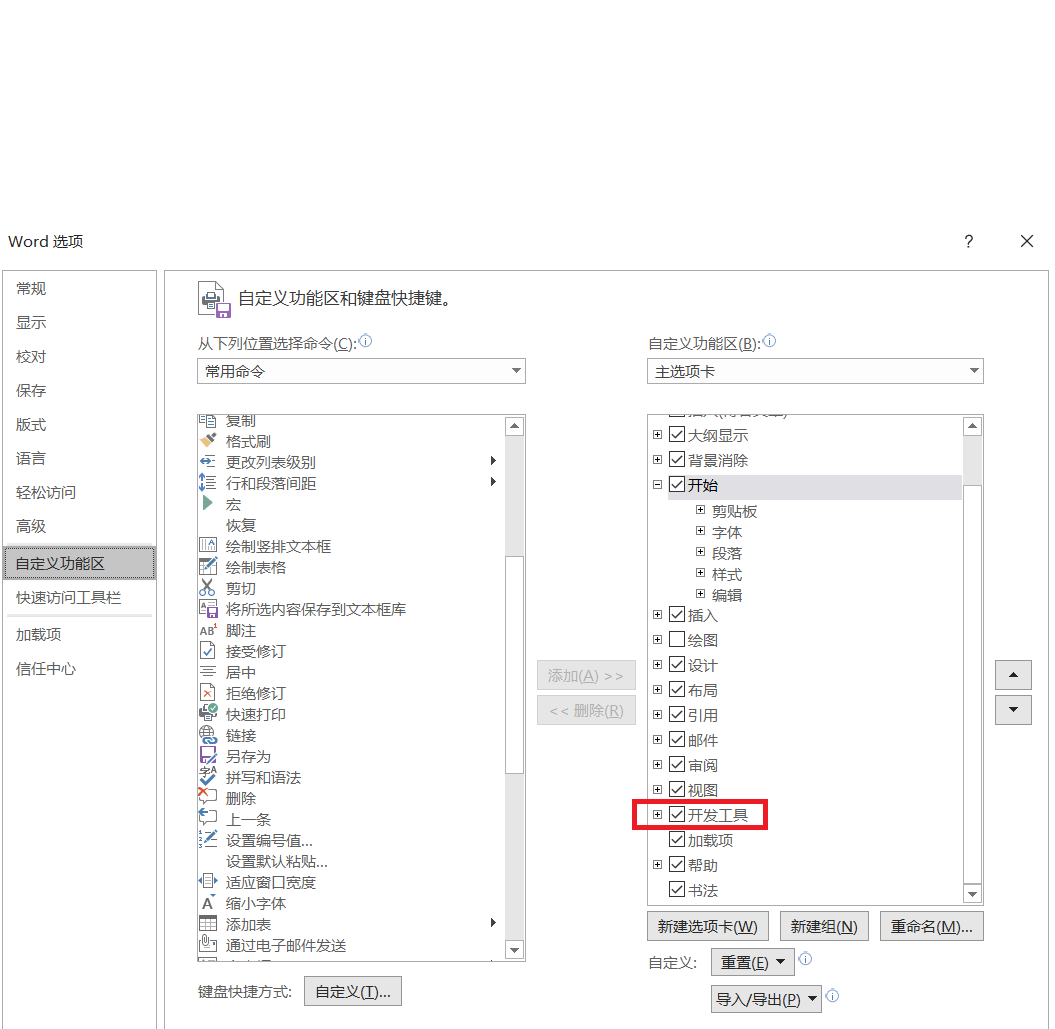Image resolution: width=1055 pixels, height=1029 pixels.
Task: Uncheck the 大纲显示 tab checkbox
Action: tap(677, 435)
